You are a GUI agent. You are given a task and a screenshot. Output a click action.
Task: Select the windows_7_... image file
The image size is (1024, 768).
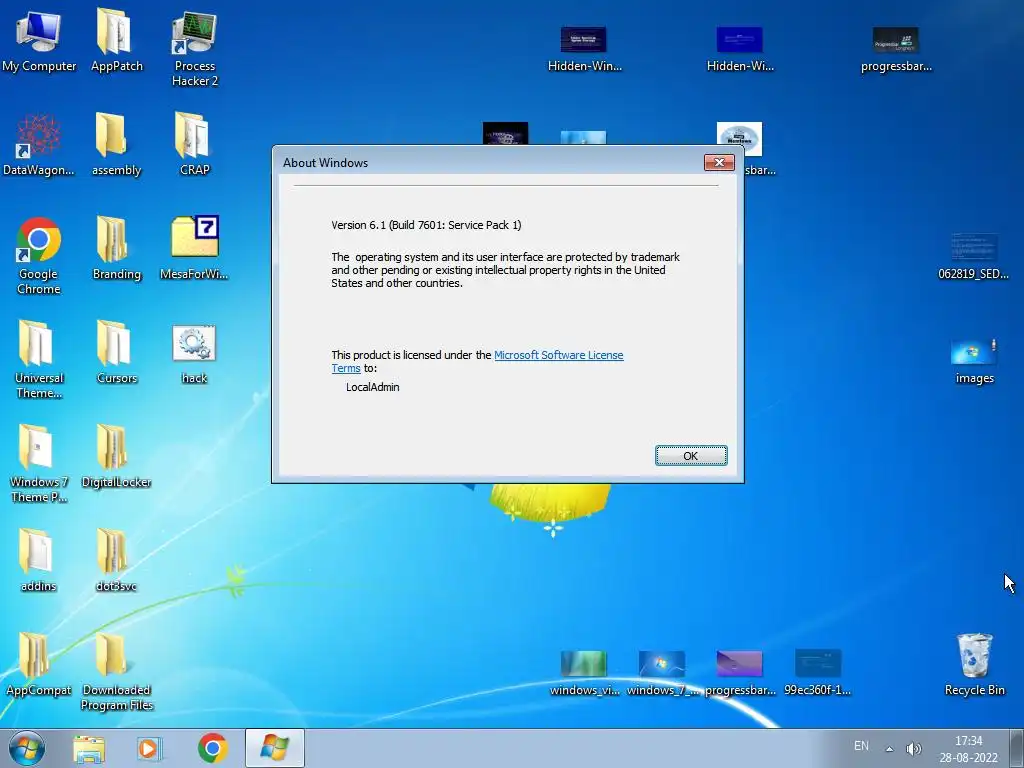(662, 673)
